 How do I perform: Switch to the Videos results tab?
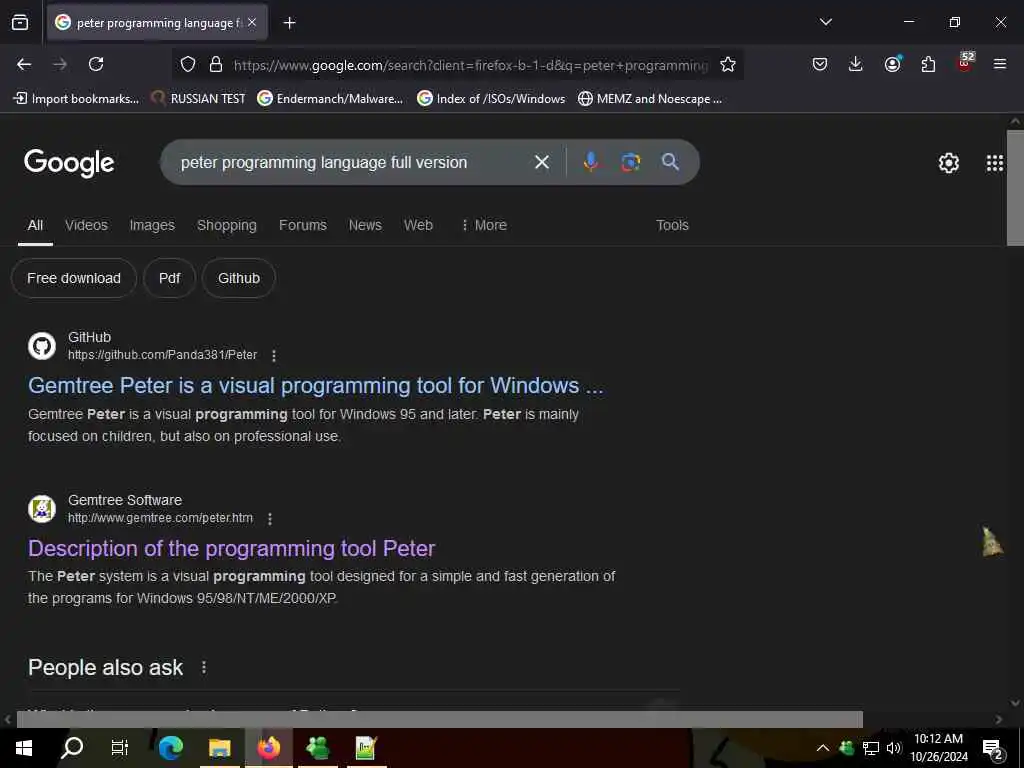click(x=86, y=225)
